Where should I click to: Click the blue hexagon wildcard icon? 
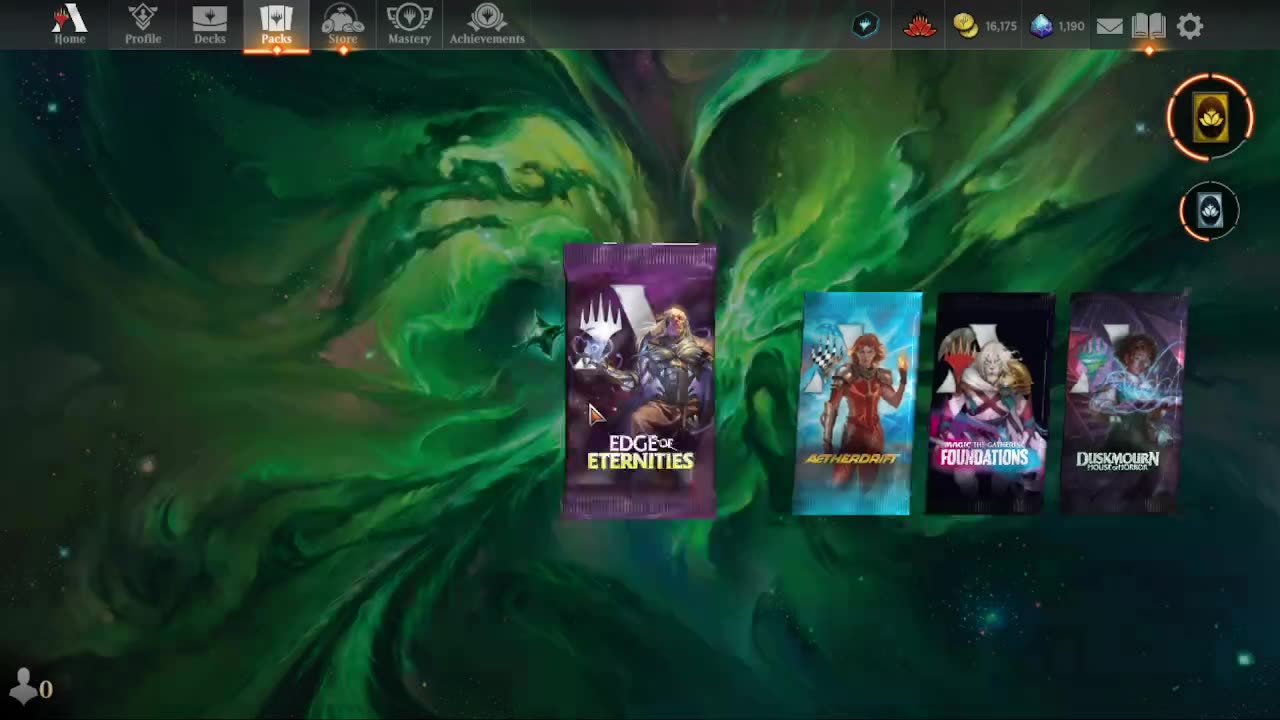[x=866, y=26]
